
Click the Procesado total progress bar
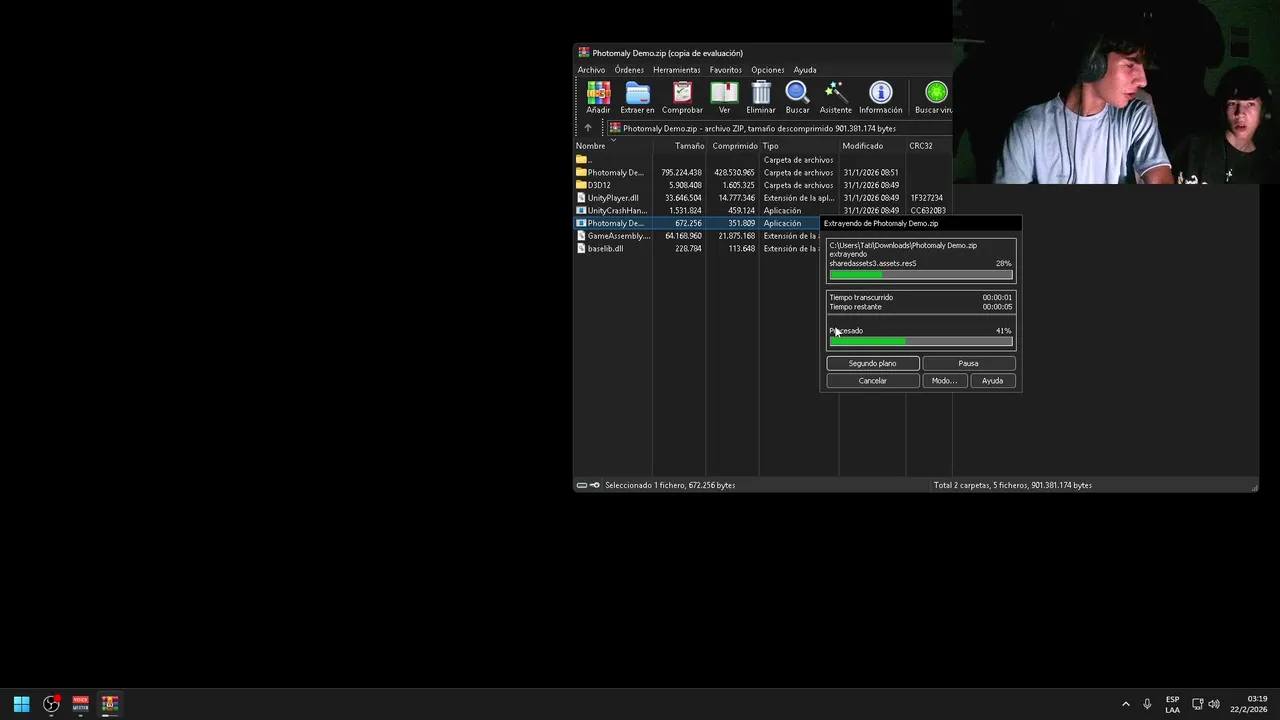point(921,342)
